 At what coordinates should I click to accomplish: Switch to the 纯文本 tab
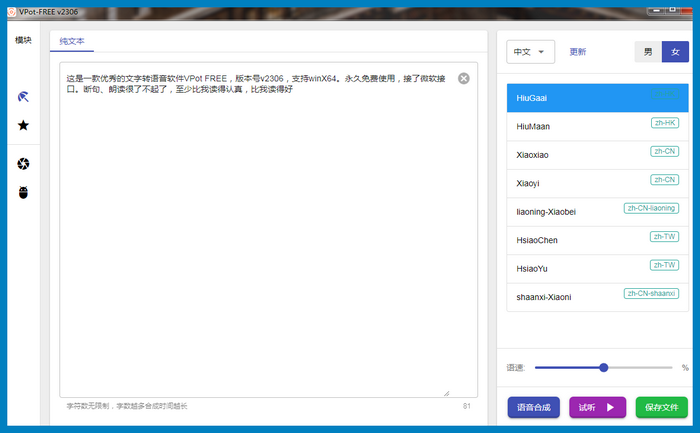click(73, 42)
